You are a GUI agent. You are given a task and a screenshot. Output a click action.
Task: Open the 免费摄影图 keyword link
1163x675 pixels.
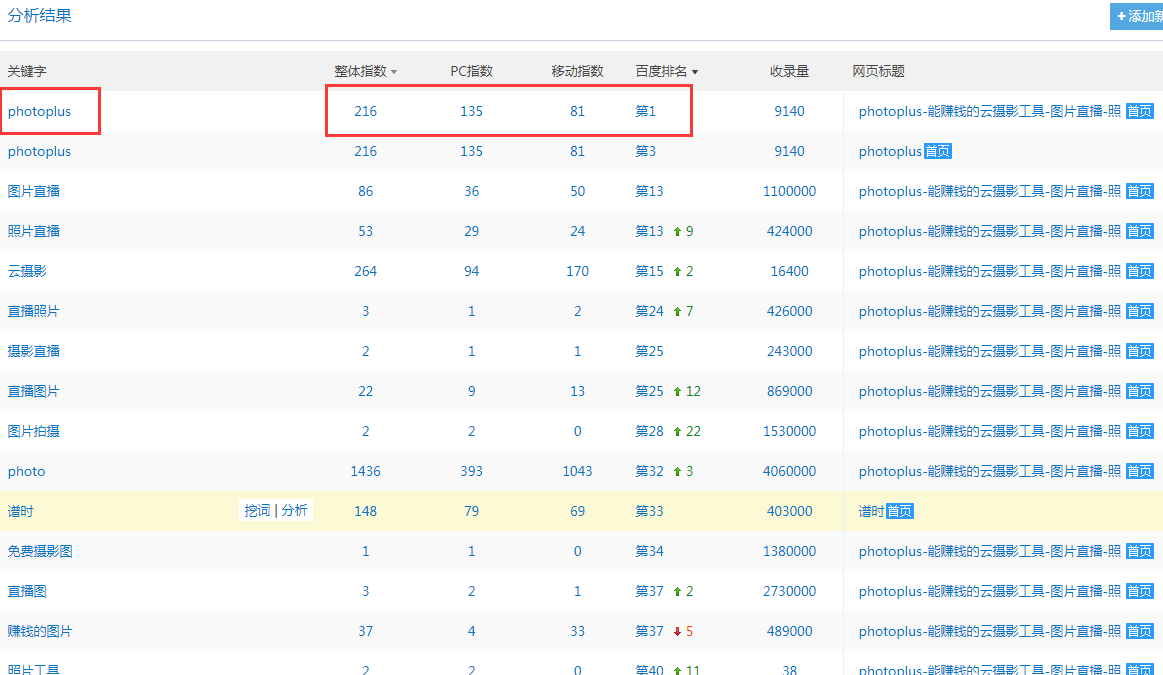[x=40, y=552]
